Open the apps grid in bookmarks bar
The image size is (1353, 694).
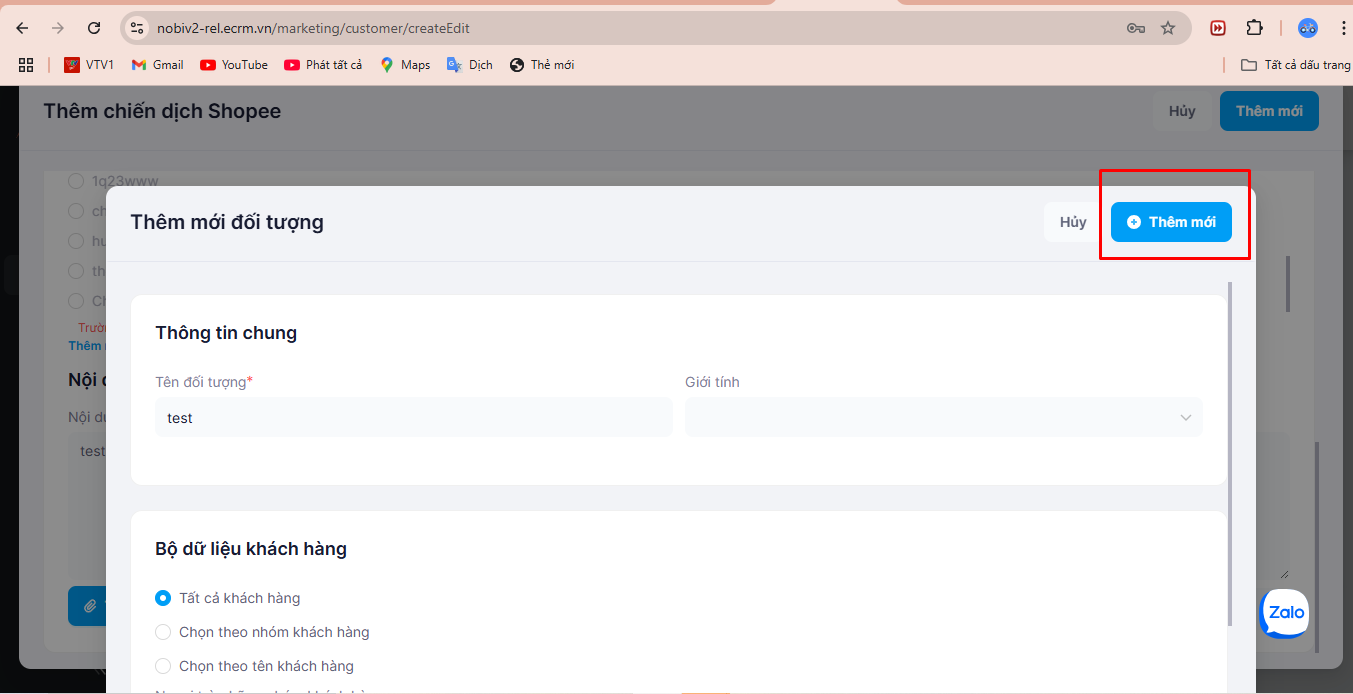coord(26,65)
